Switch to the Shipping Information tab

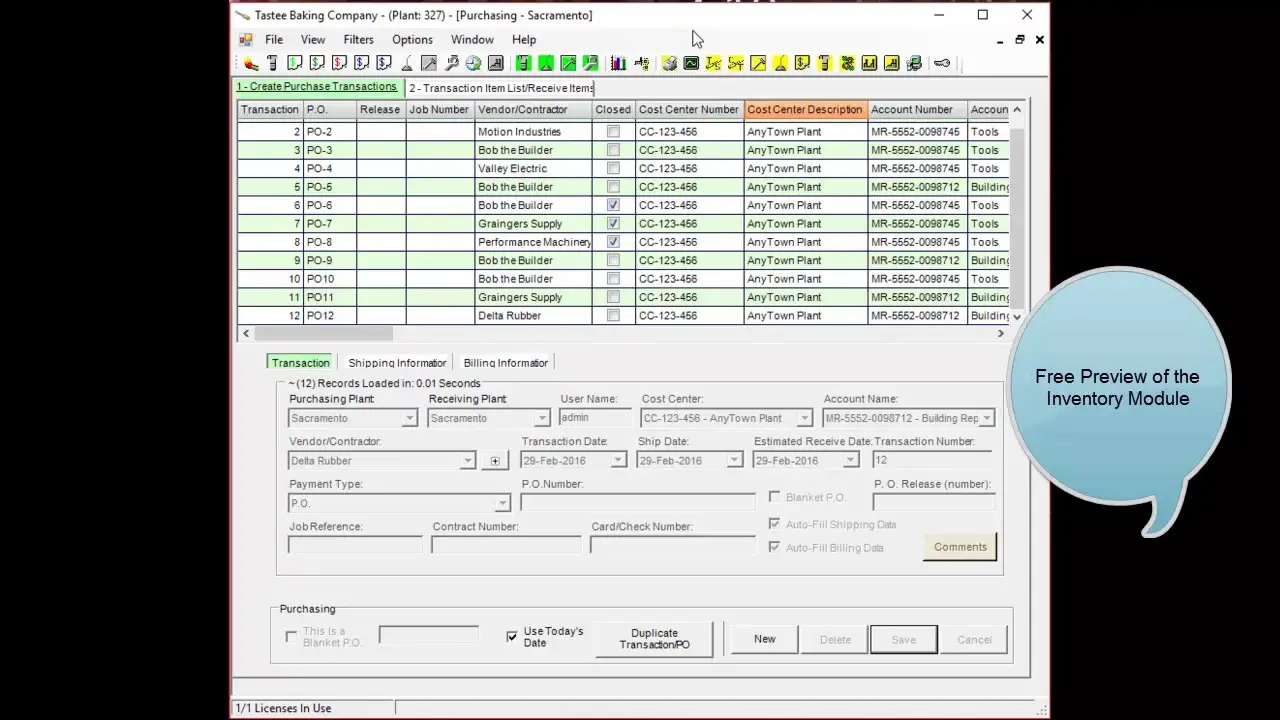(397, 363)
